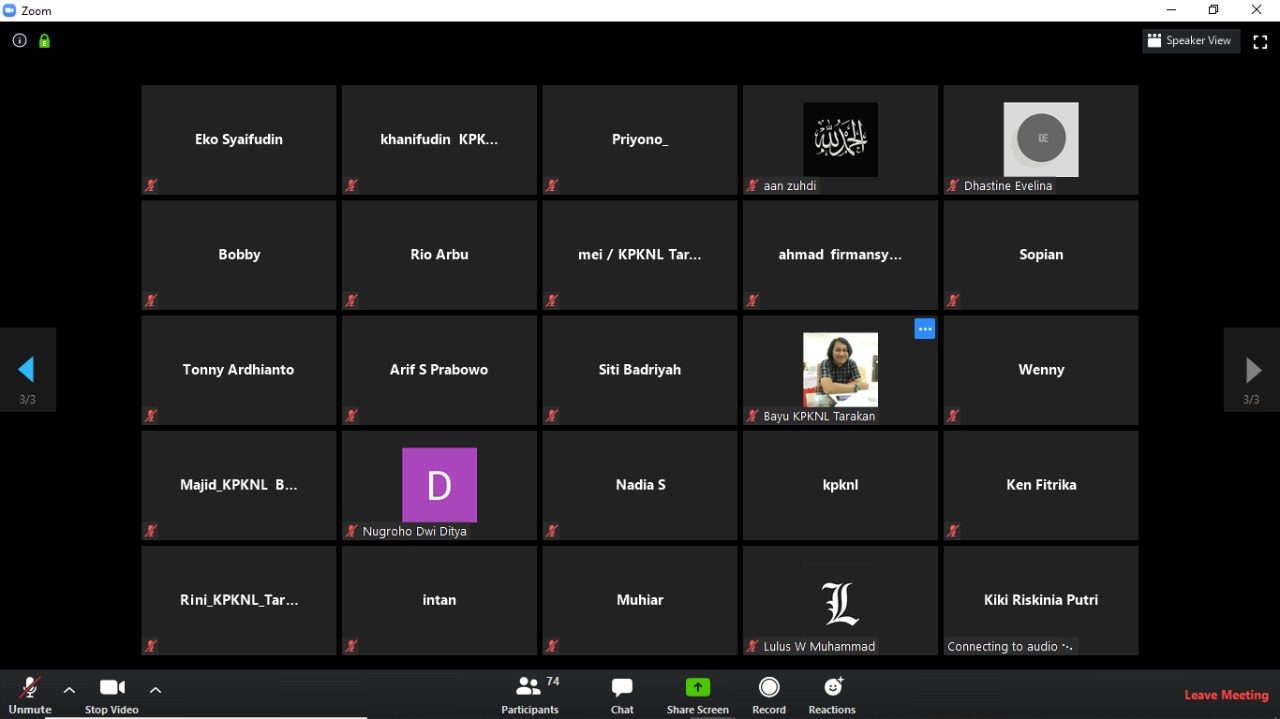The height and width of the screenshot is (719, 1280).
Task: Open the Chat panel
Action: pyautogui.click(x=622, y=694)
